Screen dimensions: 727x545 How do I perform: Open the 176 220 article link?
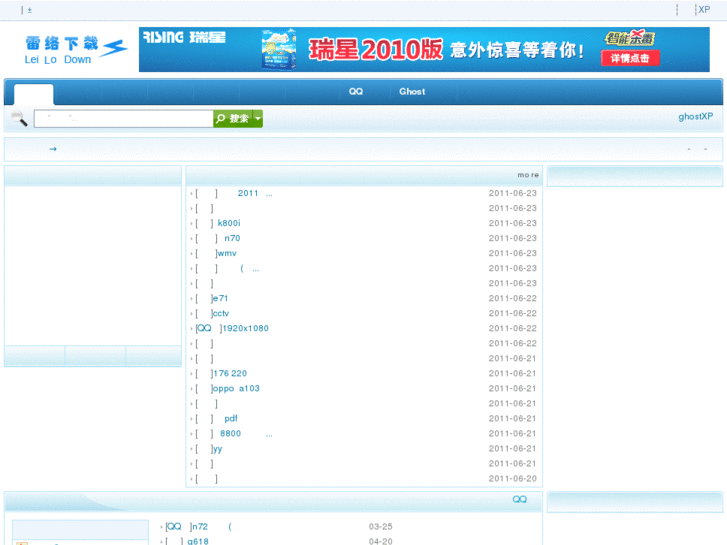pos(230,373)
